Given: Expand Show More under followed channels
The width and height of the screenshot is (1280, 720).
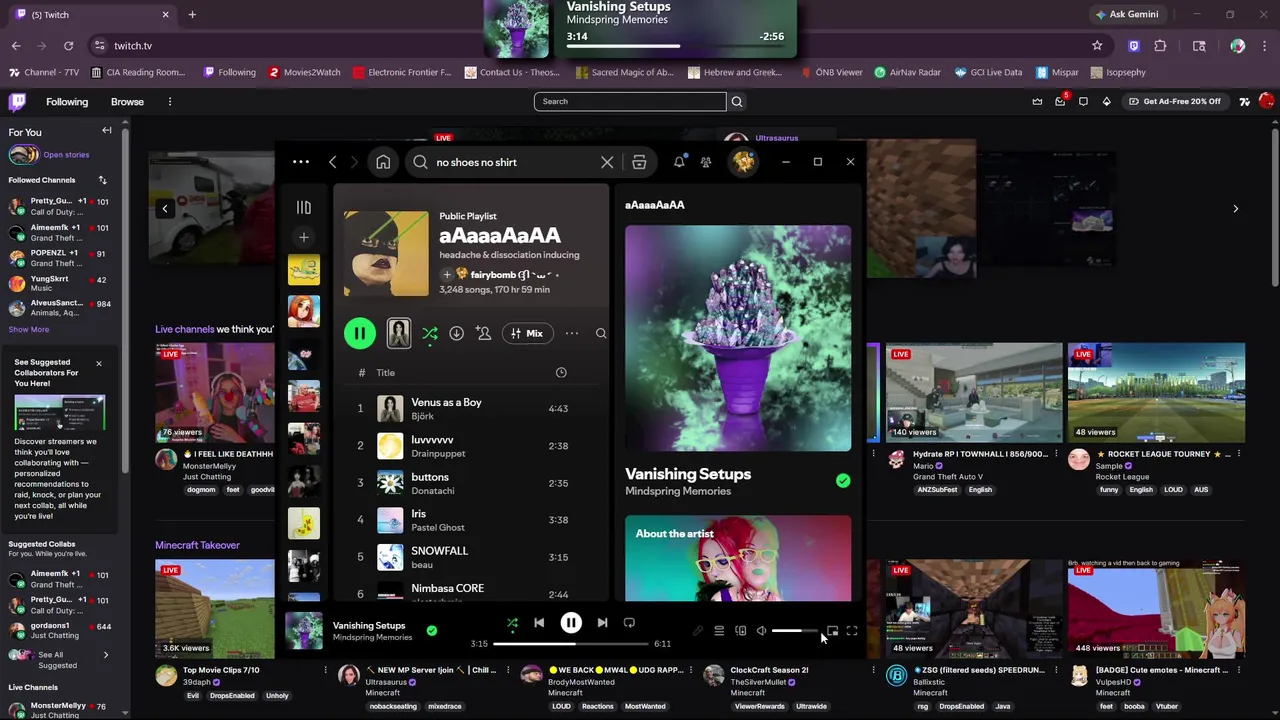Looking at the screenshot, I should coord(29,329).
